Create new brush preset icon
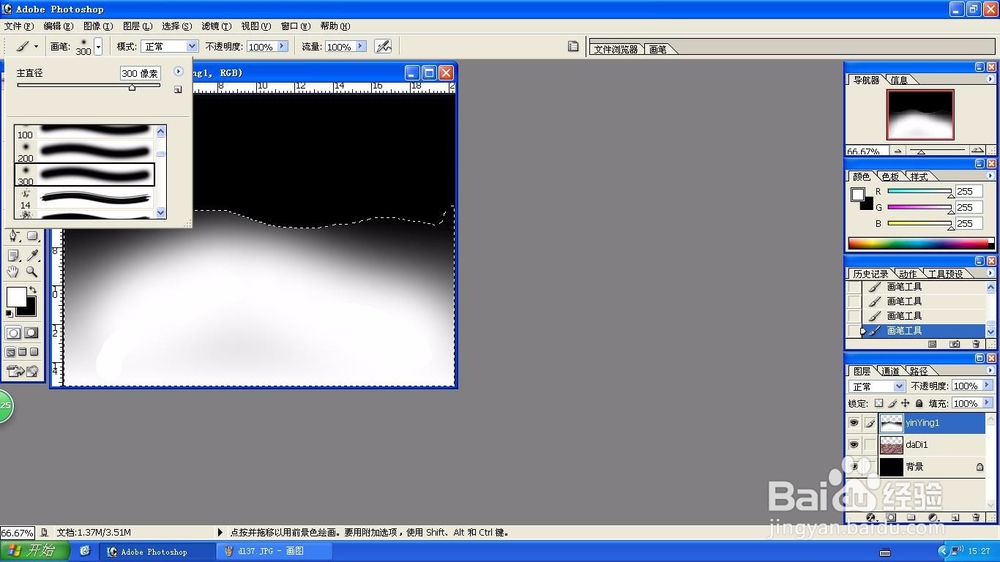This screenshot has height=562, width=1000. point(178,90)
